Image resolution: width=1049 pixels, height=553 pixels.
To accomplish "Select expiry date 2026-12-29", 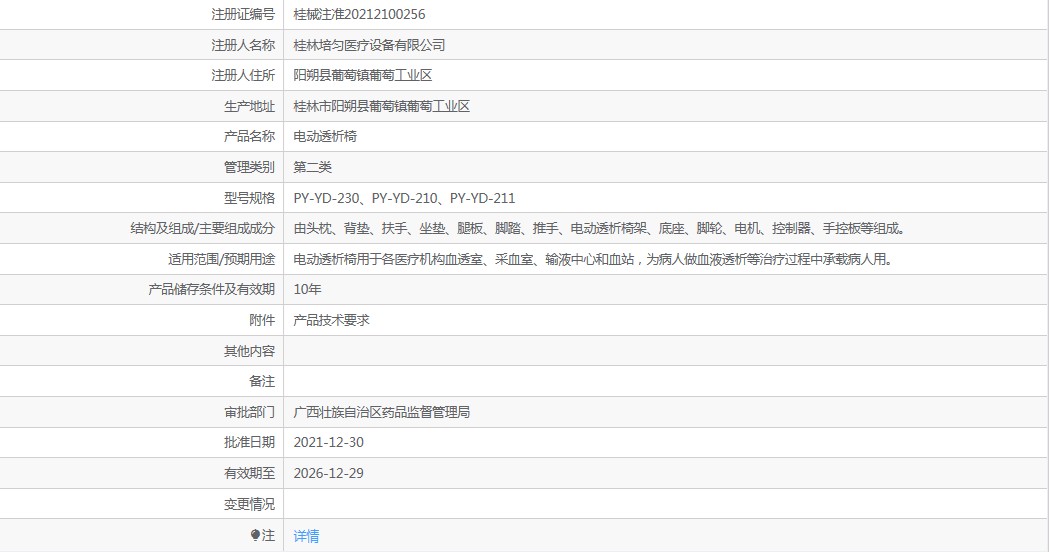I will pyautogui.click(x=328, y=473).
